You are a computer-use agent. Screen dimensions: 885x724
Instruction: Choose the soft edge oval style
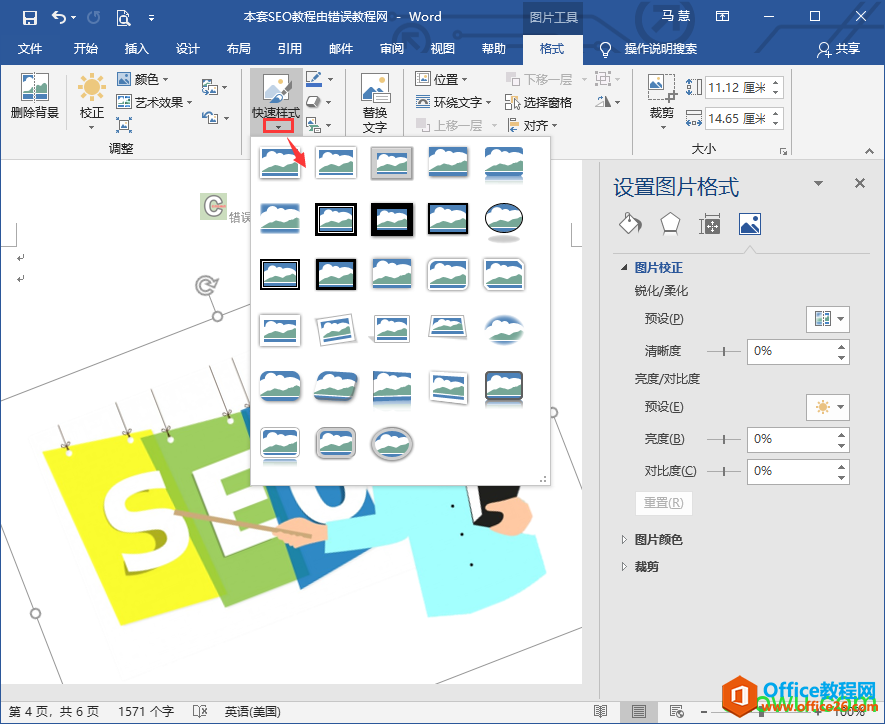(x=504, y=330)
